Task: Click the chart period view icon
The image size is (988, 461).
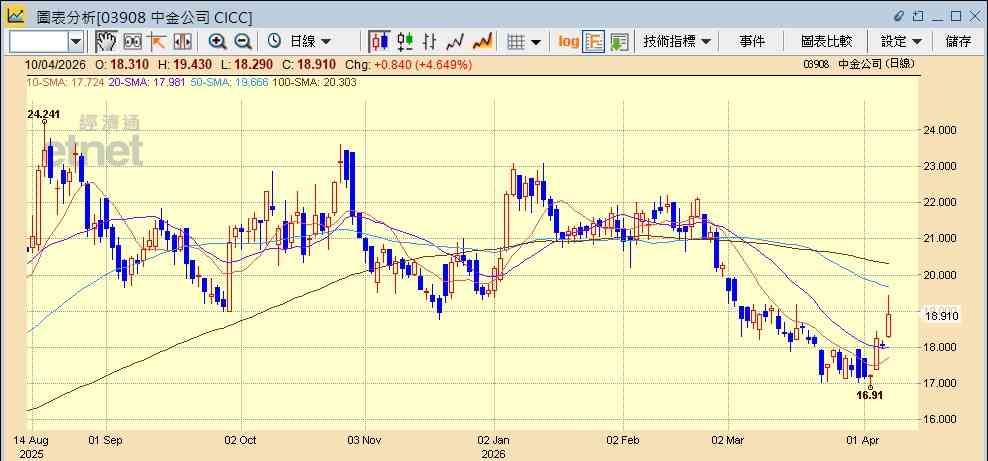Action: point(132,42)
